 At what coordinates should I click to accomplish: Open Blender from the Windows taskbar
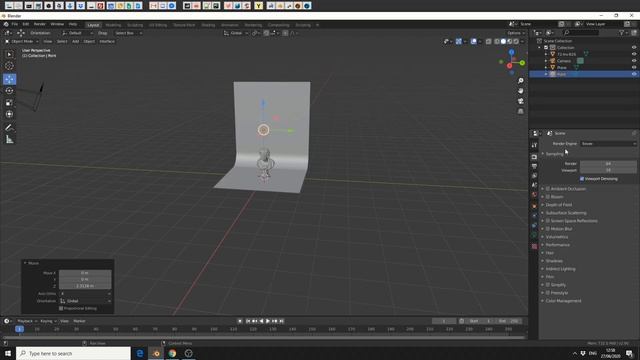[x=156, y=353]
